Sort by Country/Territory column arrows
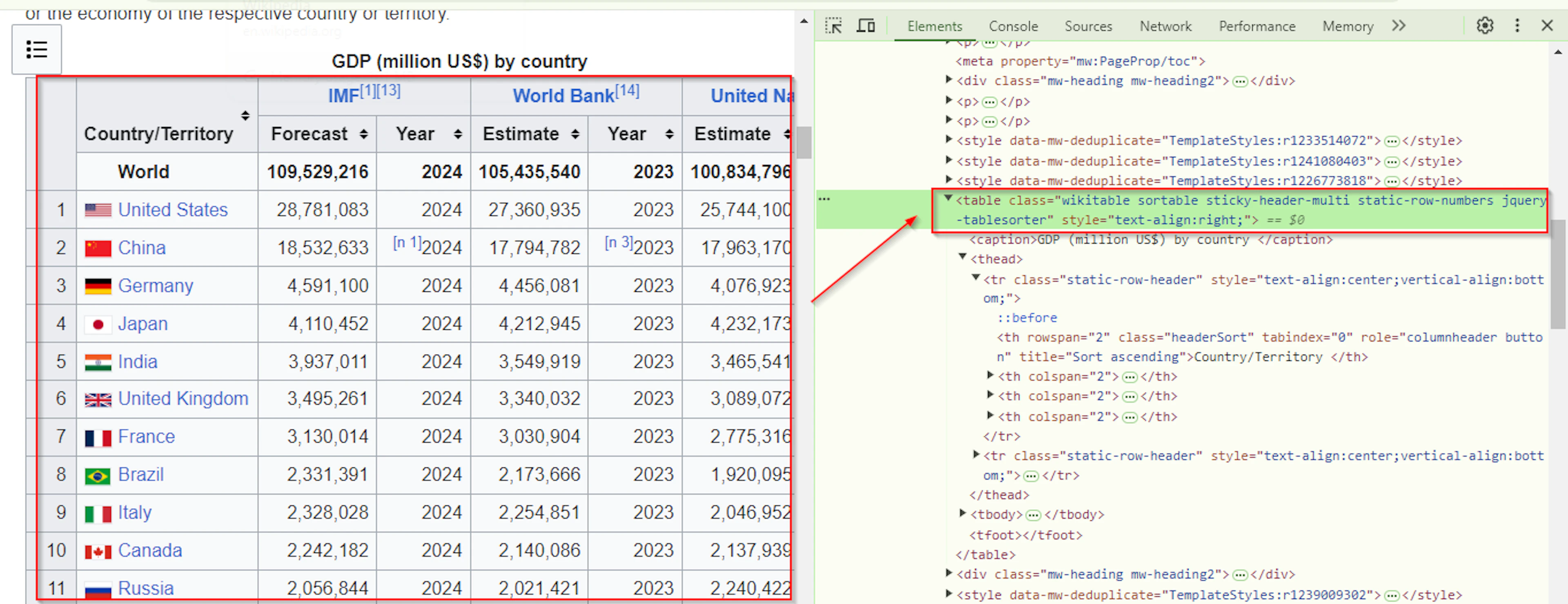Viewport: 1568px width, 604px height. point(245,115)
